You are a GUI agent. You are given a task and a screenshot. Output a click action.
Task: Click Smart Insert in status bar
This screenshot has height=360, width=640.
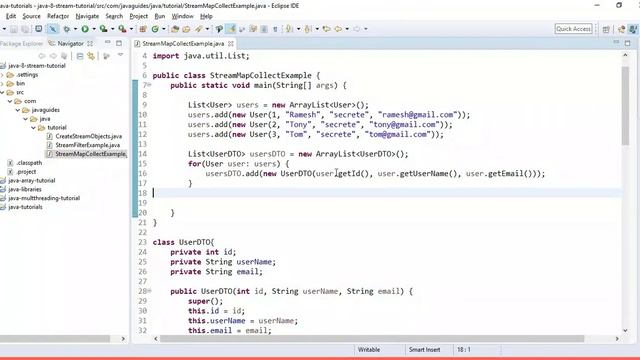point(424,350)
